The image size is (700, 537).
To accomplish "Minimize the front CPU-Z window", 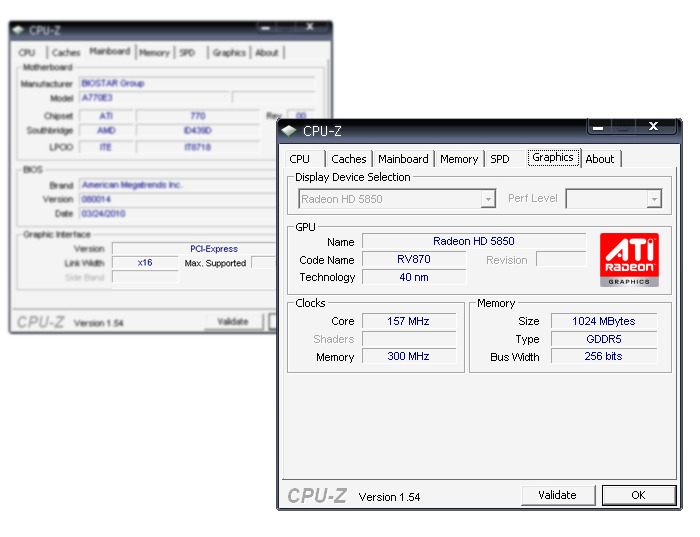I will pyautogui.click(x=599, y=128).
